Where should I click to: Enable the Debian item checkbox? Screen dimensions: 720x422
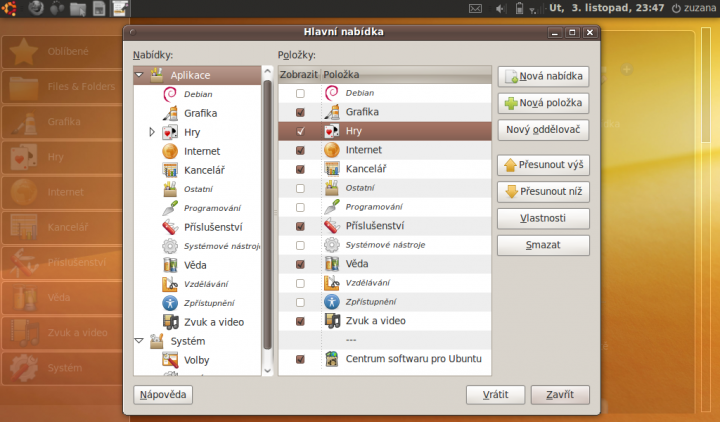(300, 93)
